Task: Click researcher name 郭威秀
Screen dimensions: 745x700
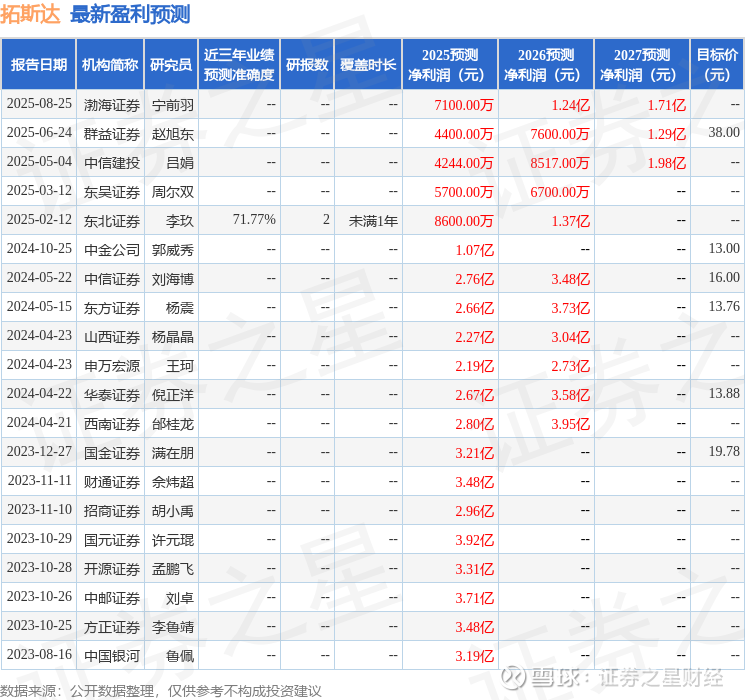Action: tap(173, 250)
